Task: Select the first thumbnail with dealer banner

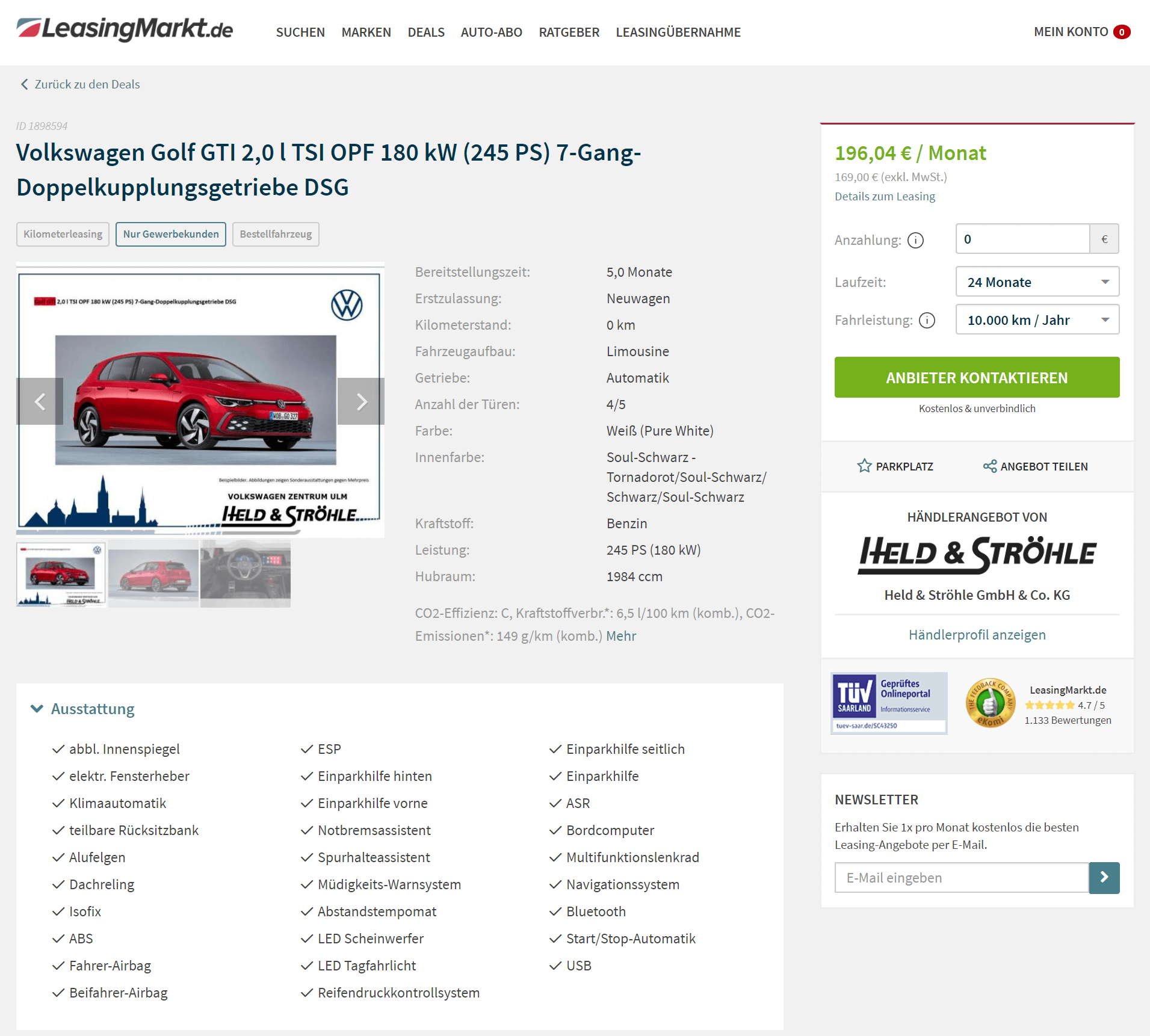Action: (x=61, y=573)
